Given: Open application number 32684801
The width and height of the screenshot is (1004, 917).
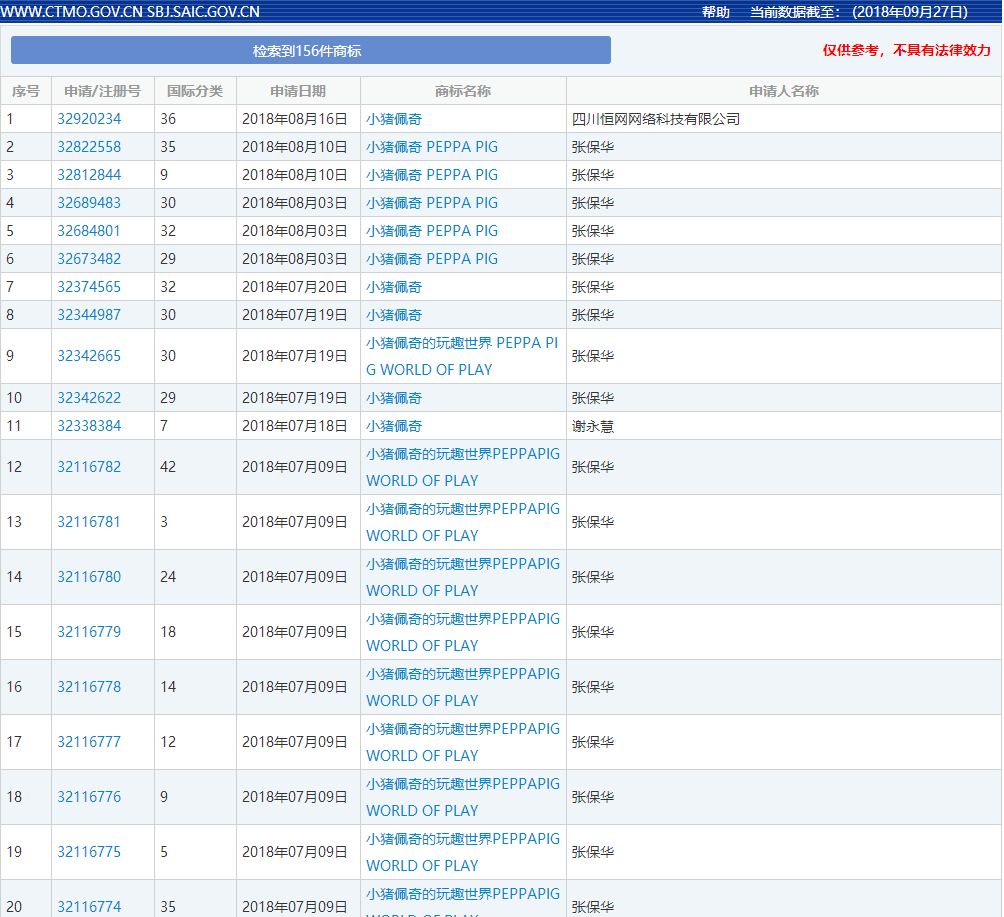Looking at the screenshot, I should point(89,231).
